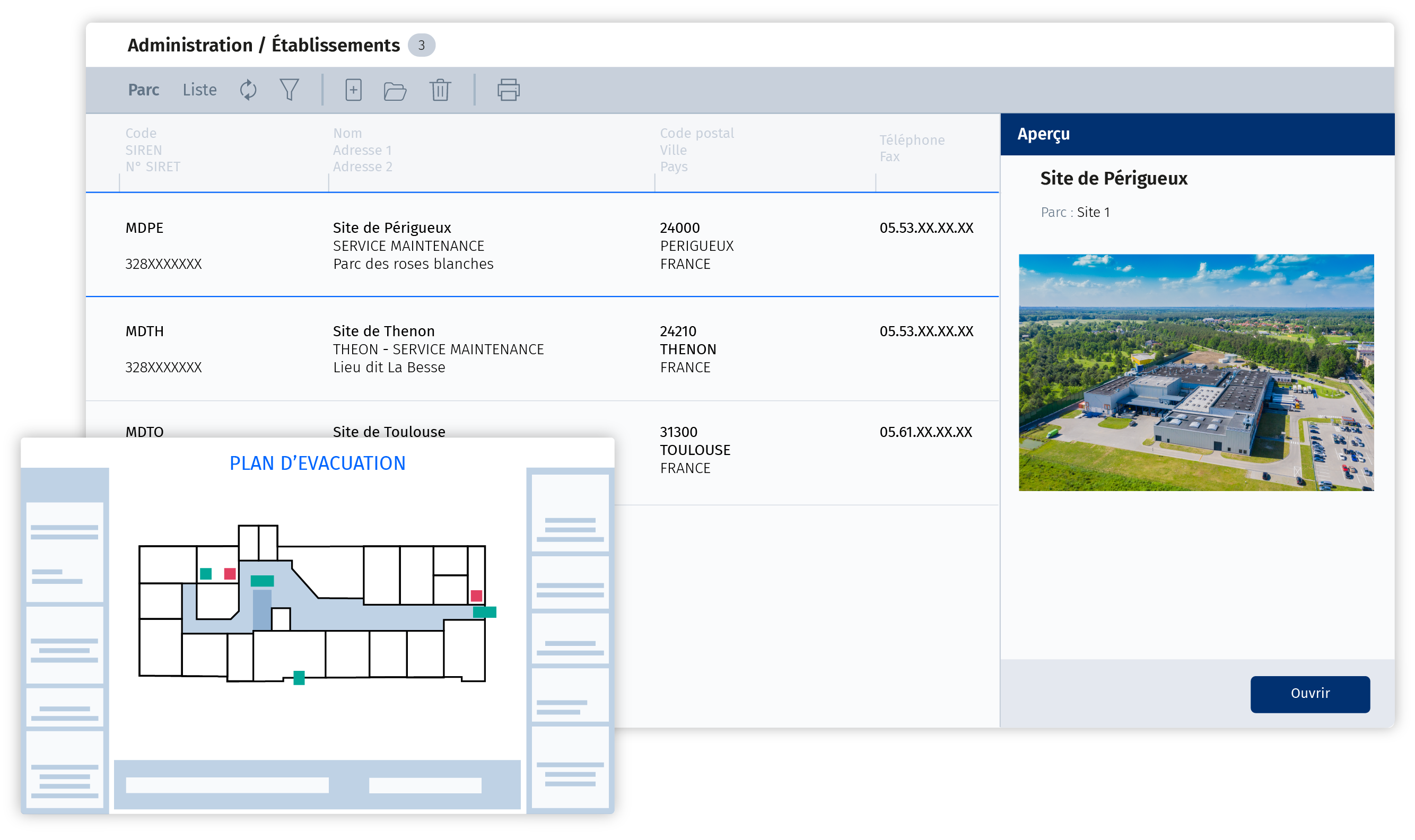Click postal code 24210
Image resolution: width=1415 pixels, height=840 pixels.
tap(678, 331)
